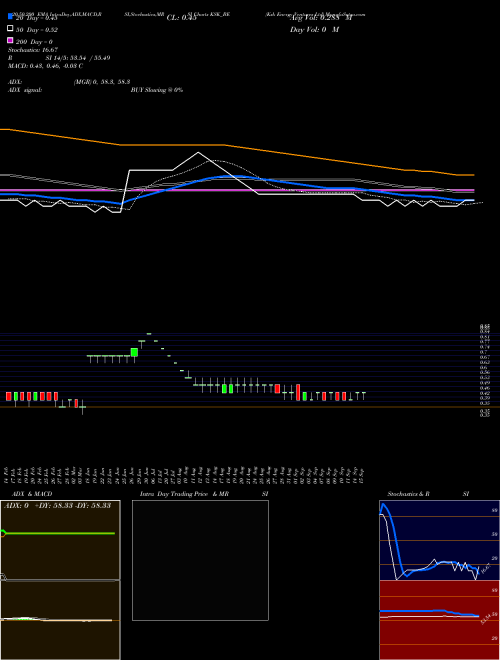Image resolution: width=500 pixels, height=660 pixels.
Task: Click the 'Stochastics: 16.67' reading
Action: click(33, 50)
